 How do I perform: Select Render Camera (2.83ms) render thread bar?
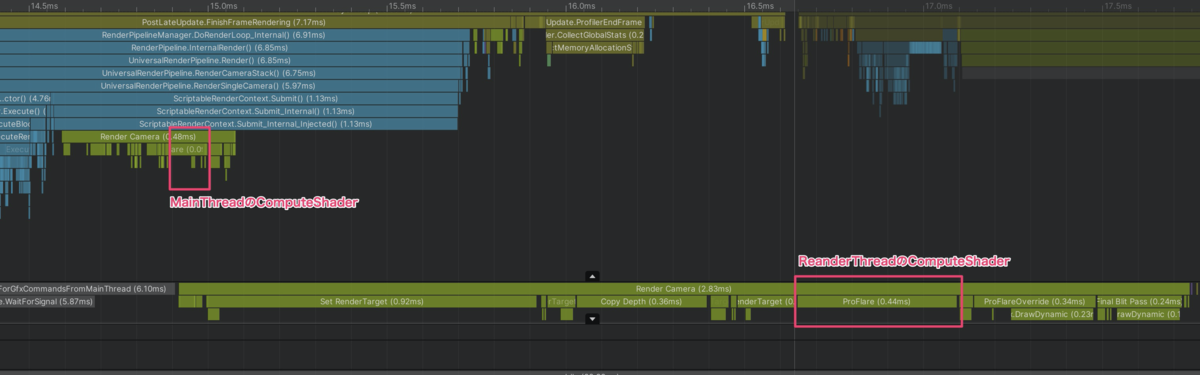(x=684, y=289)
